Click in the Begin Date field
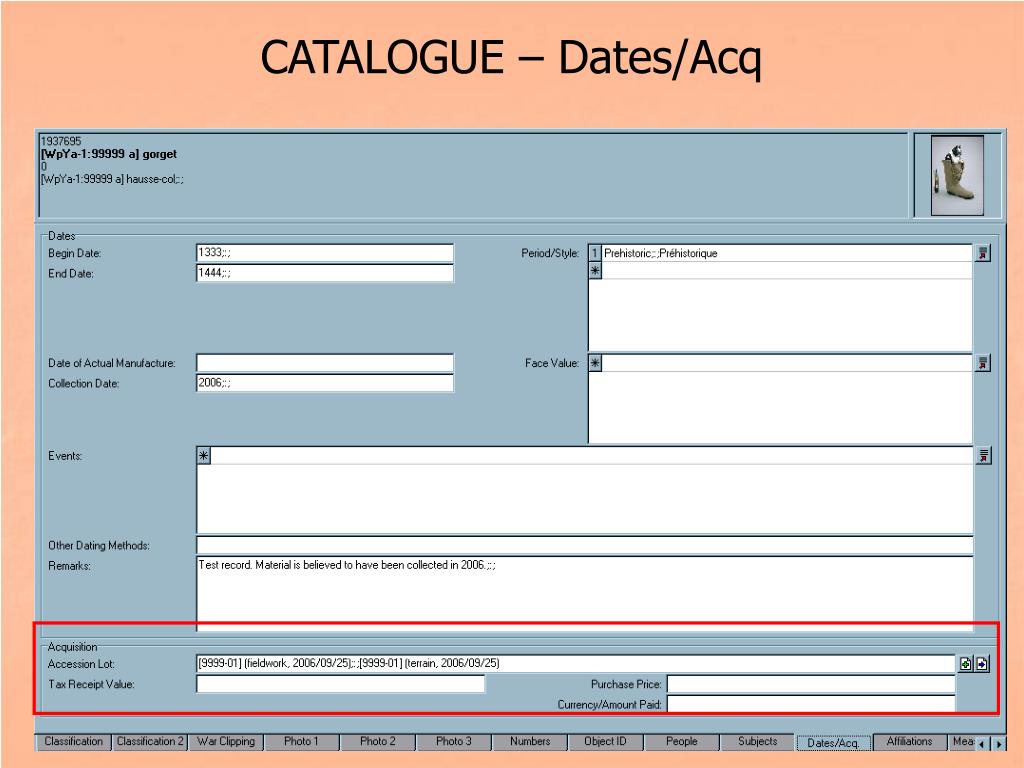Image resolution: width=1024 pixels, height=768 pixels. click(325, 253)
